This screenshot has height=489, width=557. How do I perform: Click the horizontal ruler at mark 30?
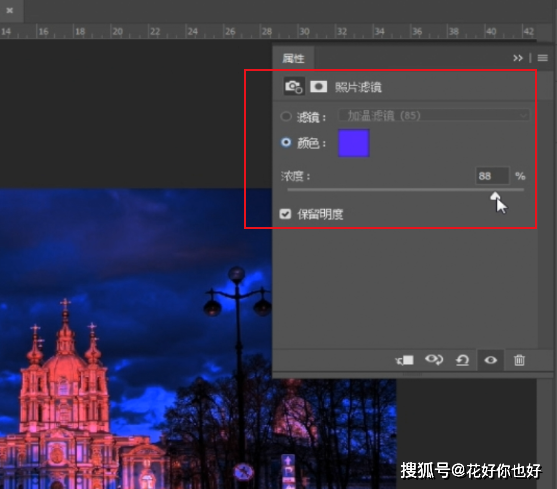[304, 32]
